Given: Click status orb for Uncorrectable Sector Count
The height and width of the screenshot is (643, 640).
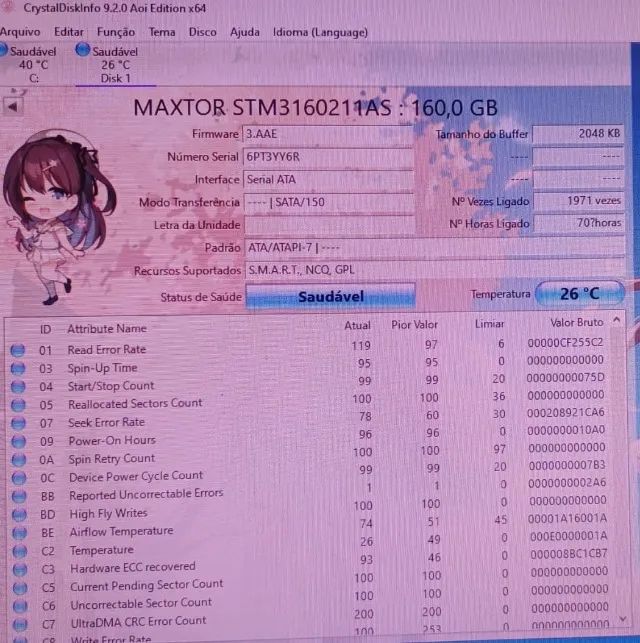Looking at the screenshot, I should pos(20,606).
